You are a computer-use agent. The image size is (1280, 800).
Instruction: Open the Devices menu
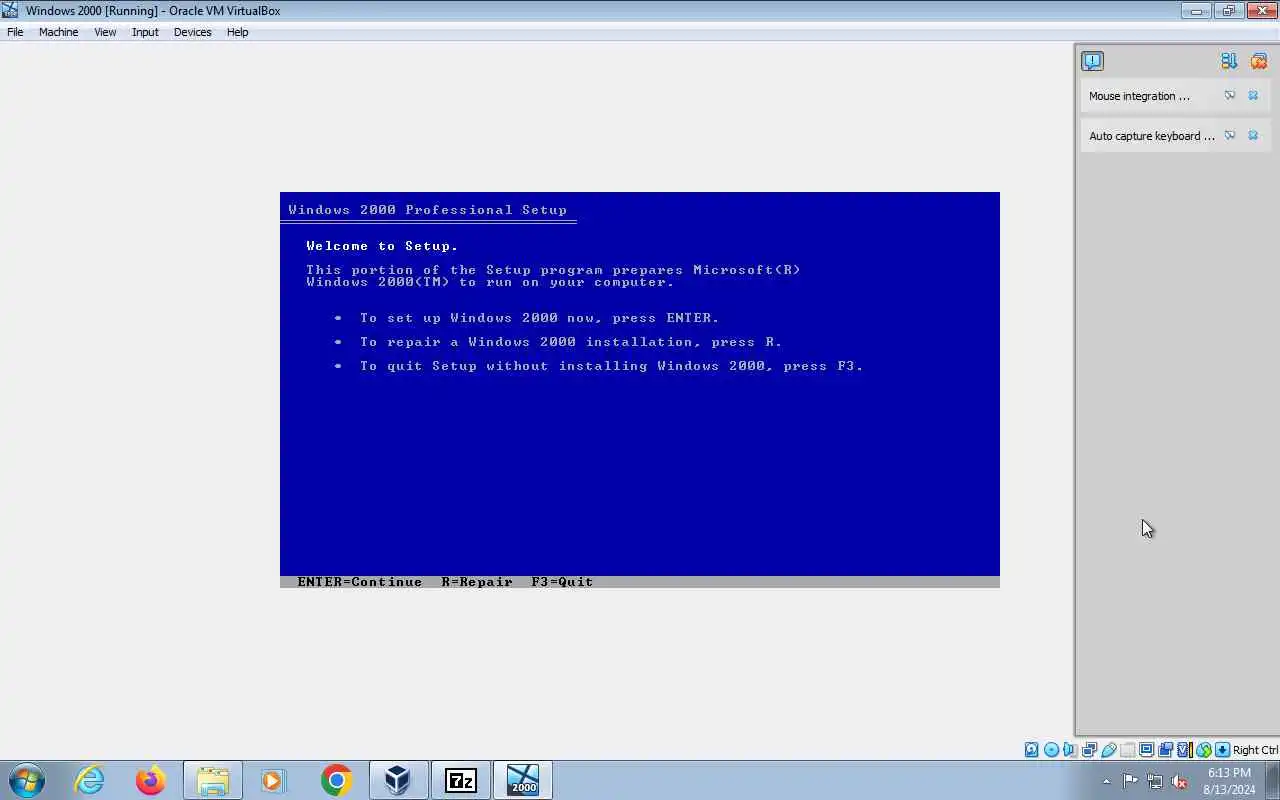point(192,32)
